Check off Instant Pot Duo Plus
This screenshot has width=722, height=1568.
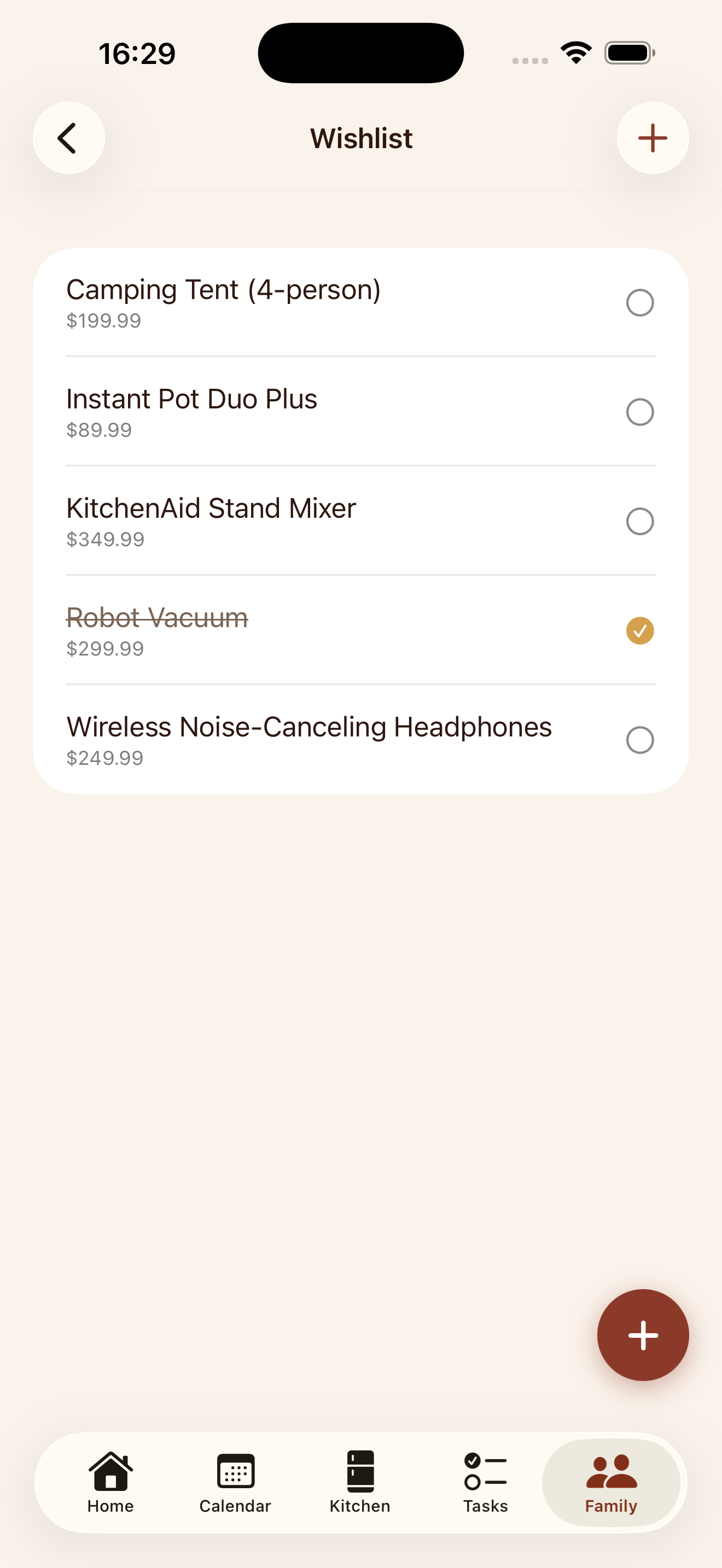pyautogui.click(x=639, y=412)
